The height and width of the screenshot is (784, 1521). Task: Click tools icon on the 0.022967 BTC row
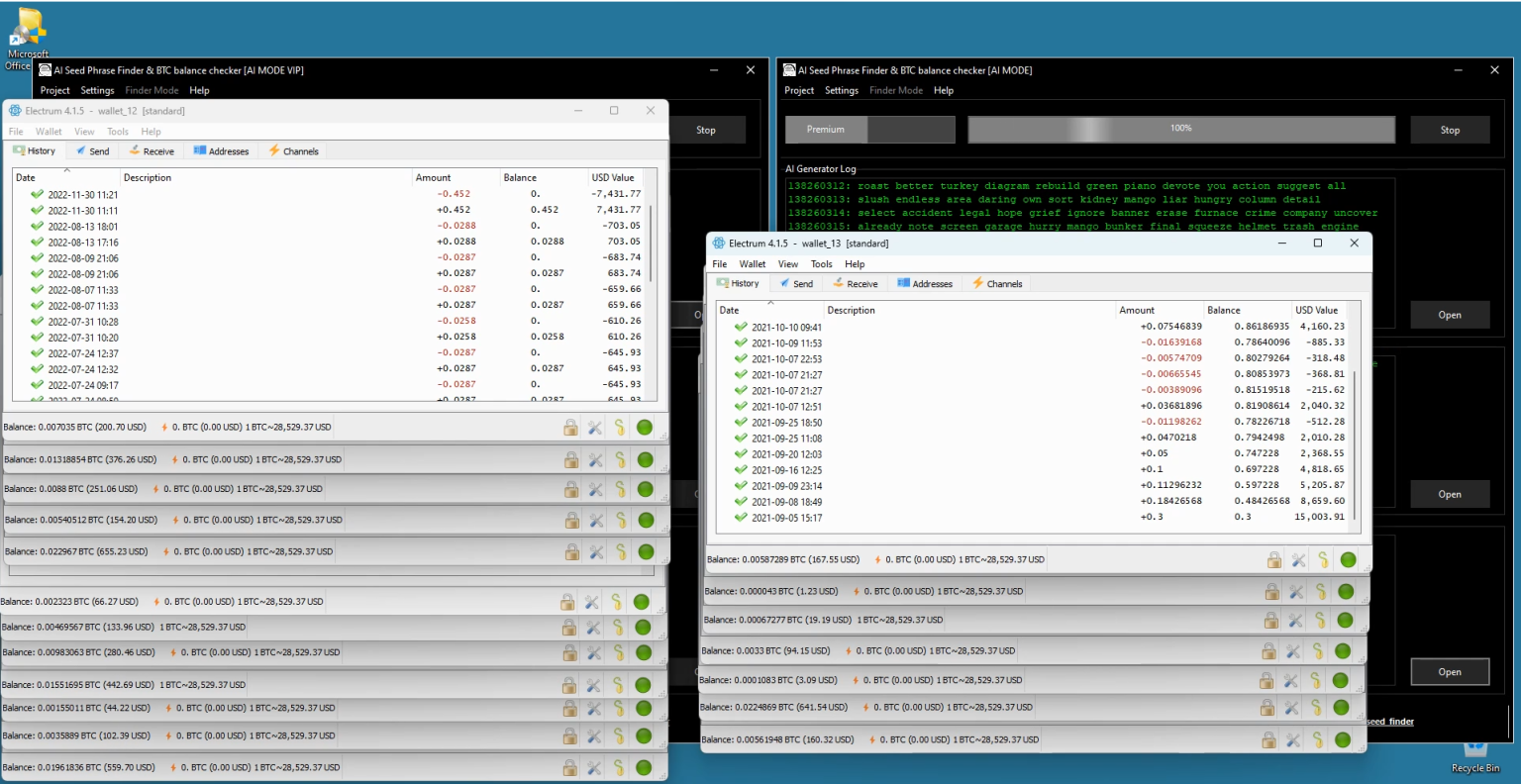(x=596, y=552)
